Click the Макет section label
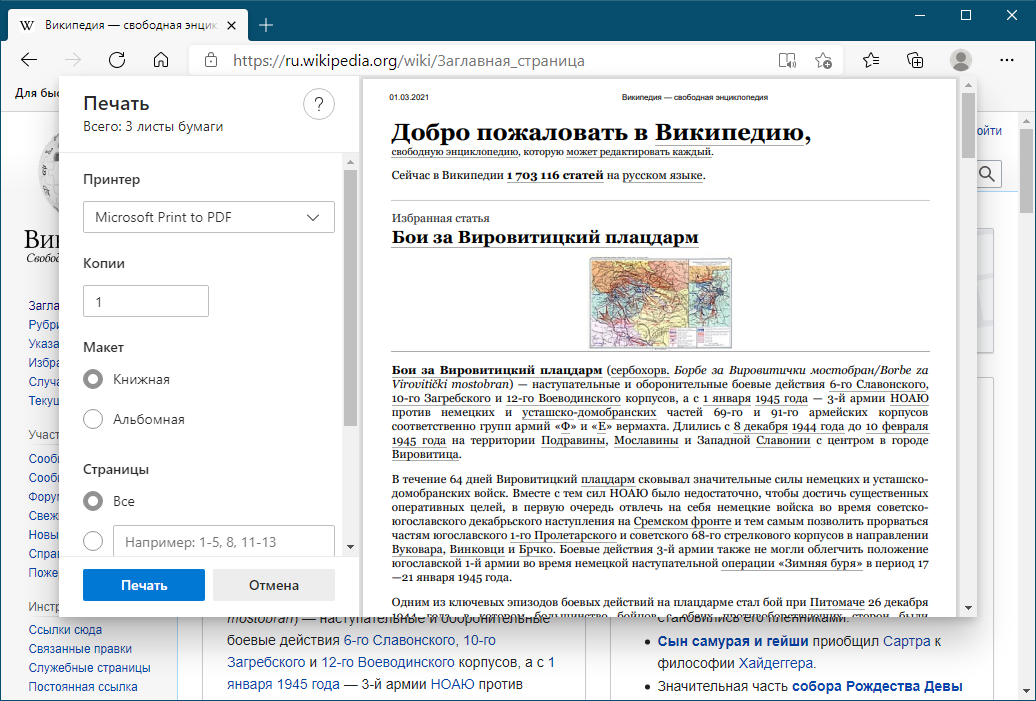Screen dimensions: 1036x701 (104, 347)
